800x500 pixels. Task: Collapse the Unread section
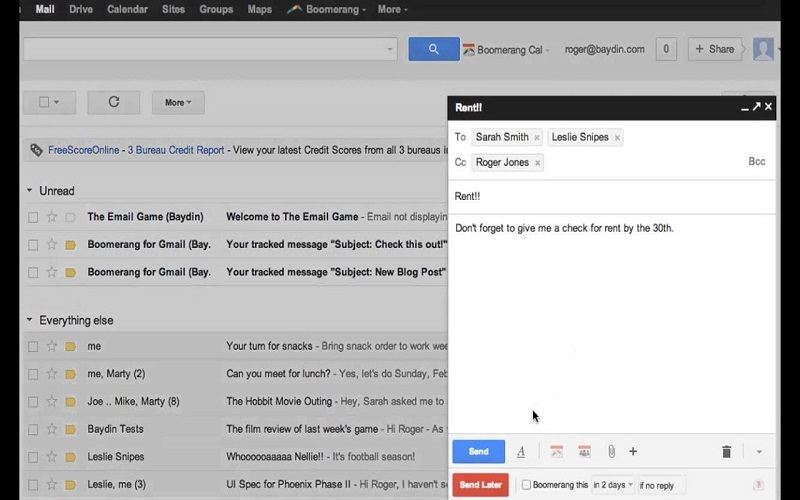(30, 190)
